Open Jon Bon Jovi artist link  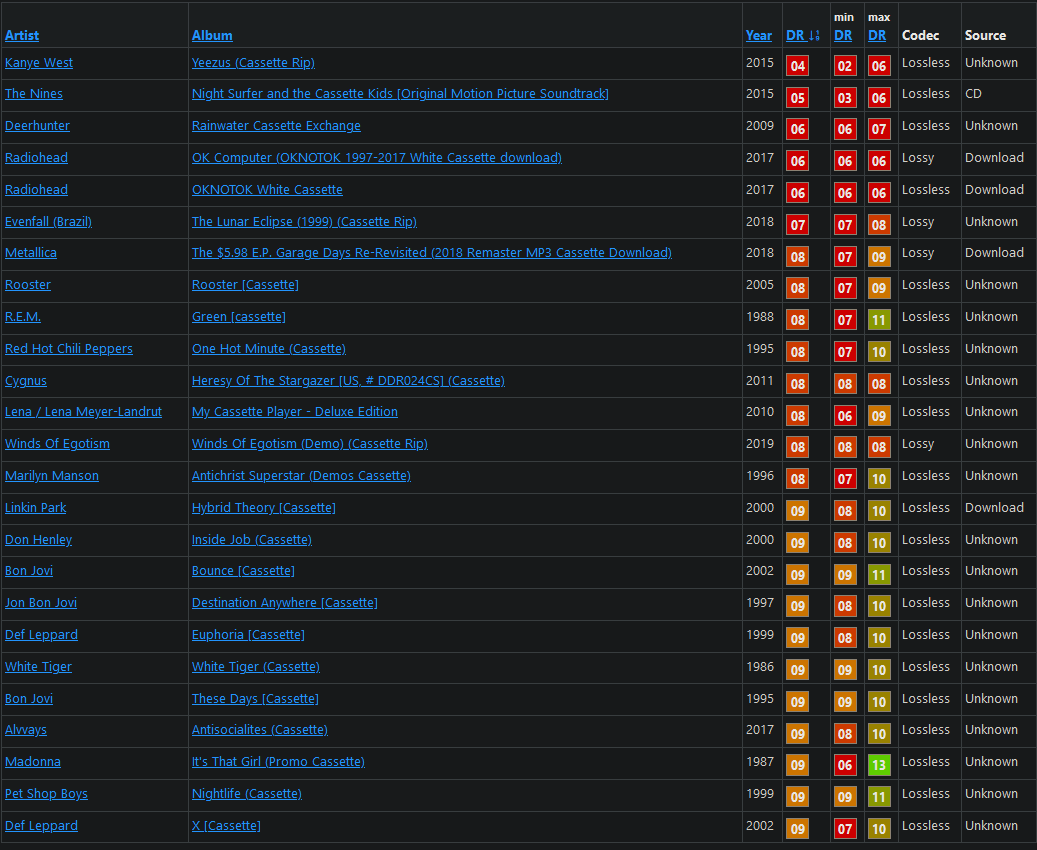click(41, 603)
